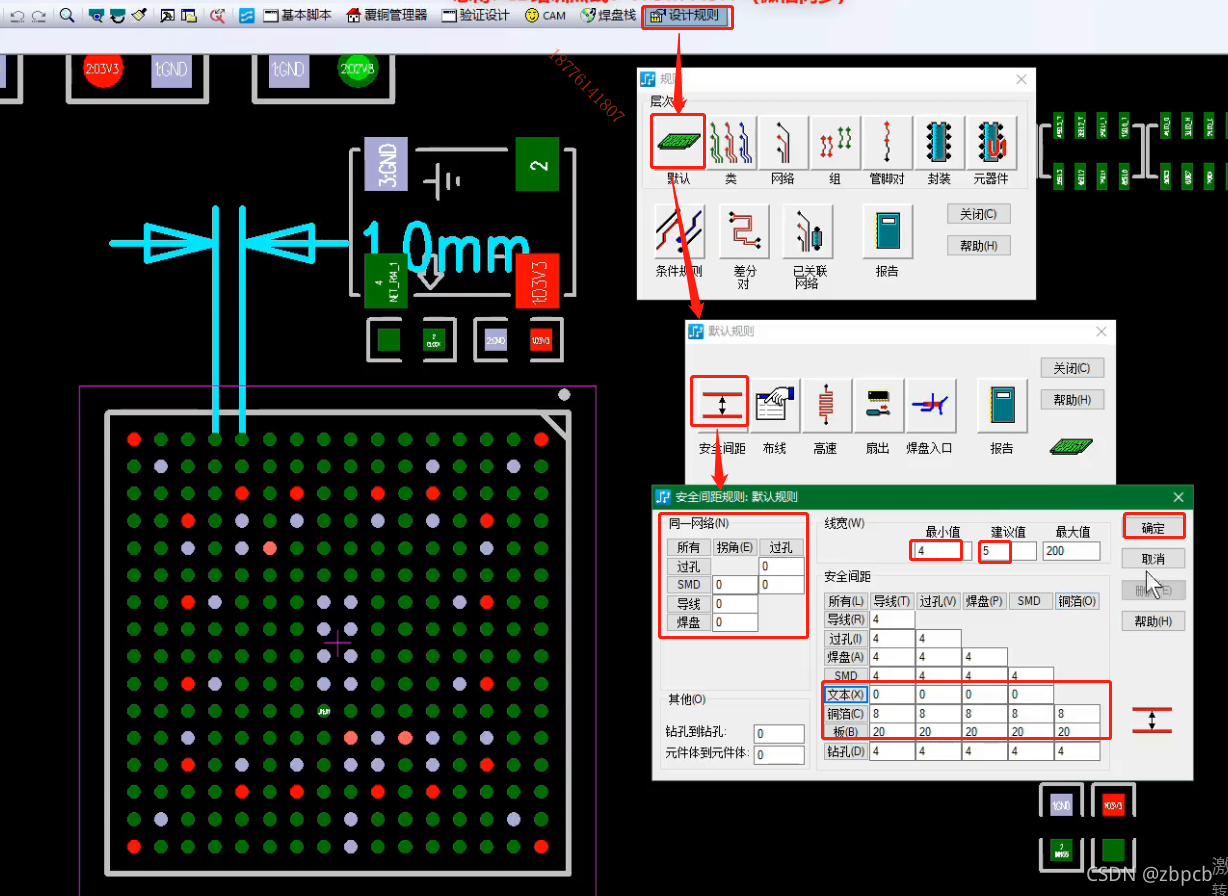
Task: Click the 拐角(E) column header button
Action: point(734,547)
